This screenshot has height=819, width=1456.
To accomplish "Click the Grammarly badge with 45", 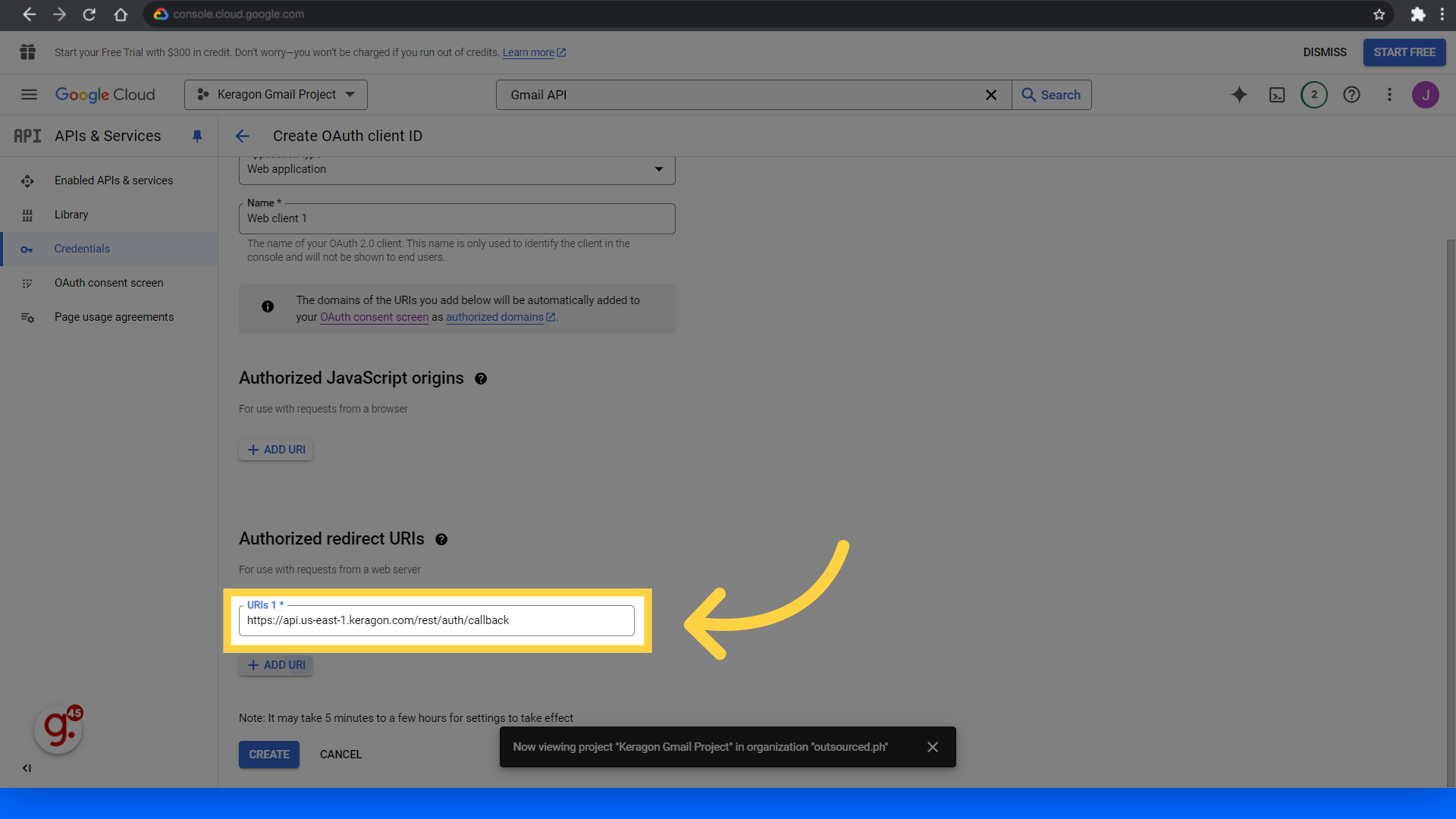I will [59, 729].
